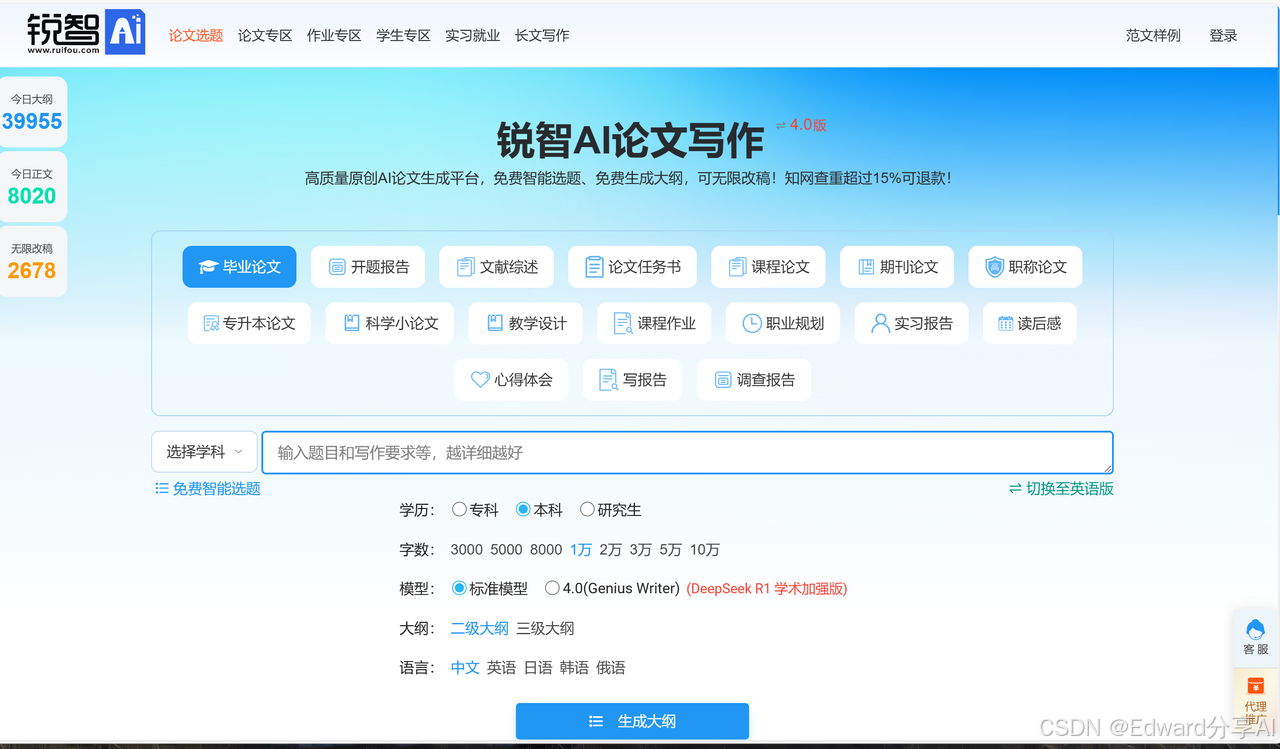Select 5万 word count
1280x749 pixels.
tap(671, 549)
